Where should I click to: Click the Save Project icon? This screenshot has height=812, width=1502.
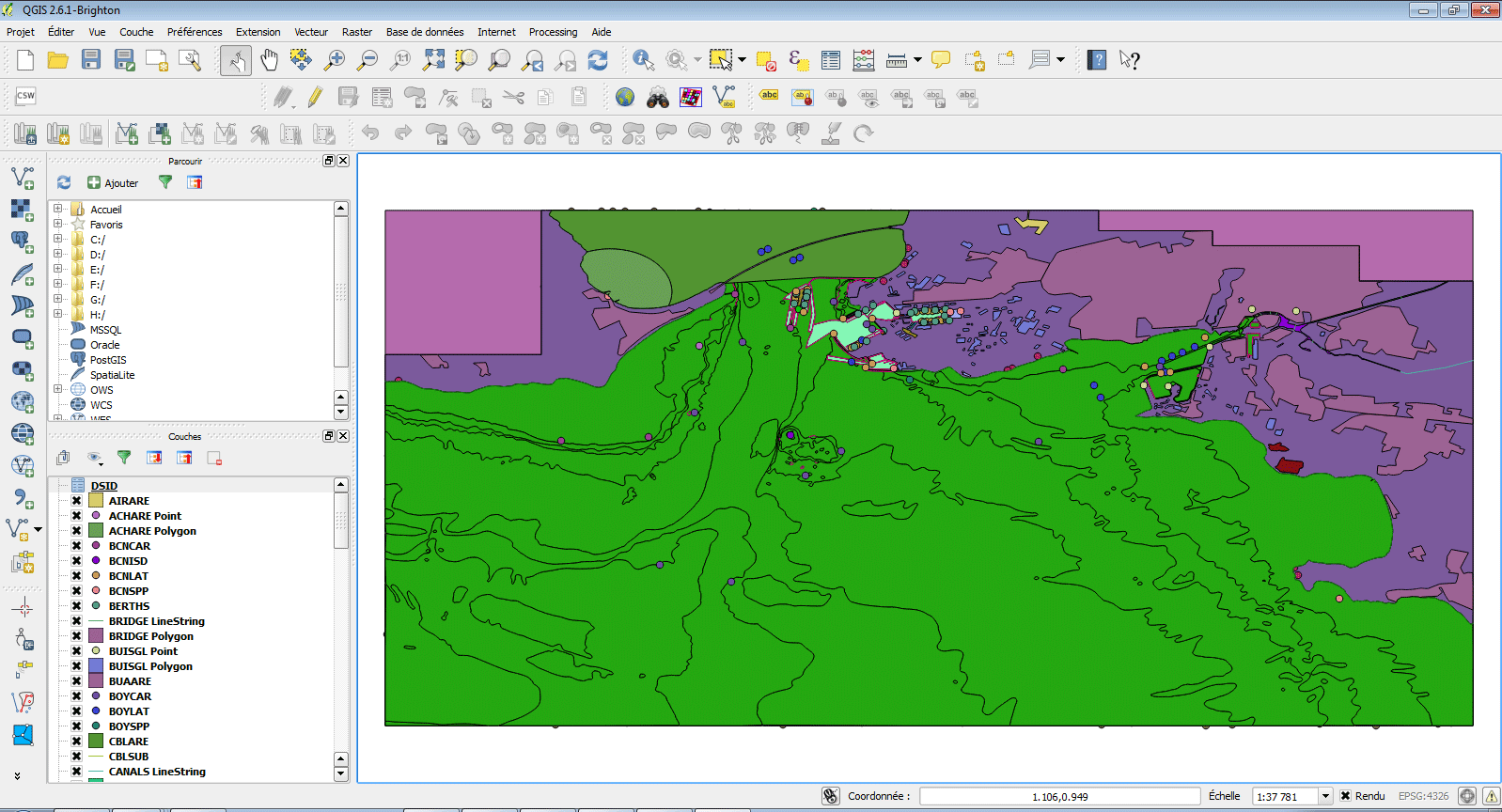point(91,61)
